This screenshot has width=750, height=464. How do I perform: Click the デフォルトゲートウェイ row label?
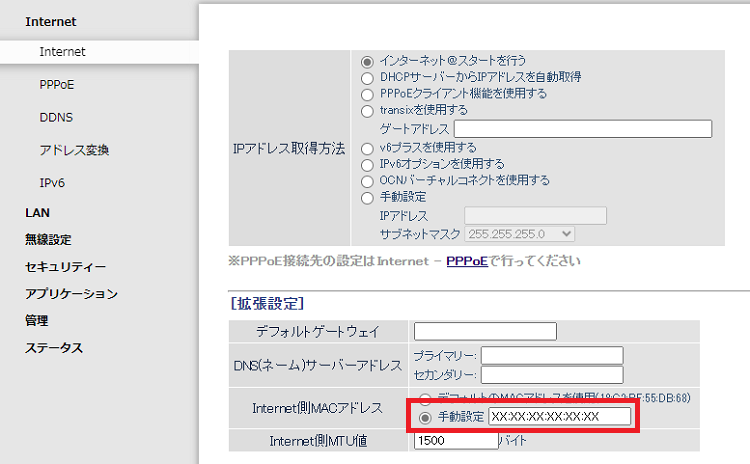point(318,331)
